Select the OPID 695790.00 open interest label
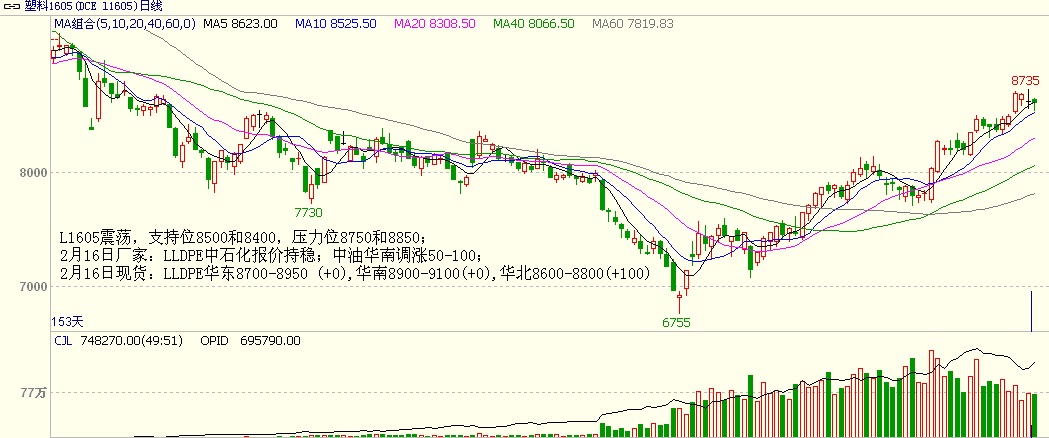1049x438 pixels. pos(250,341)
